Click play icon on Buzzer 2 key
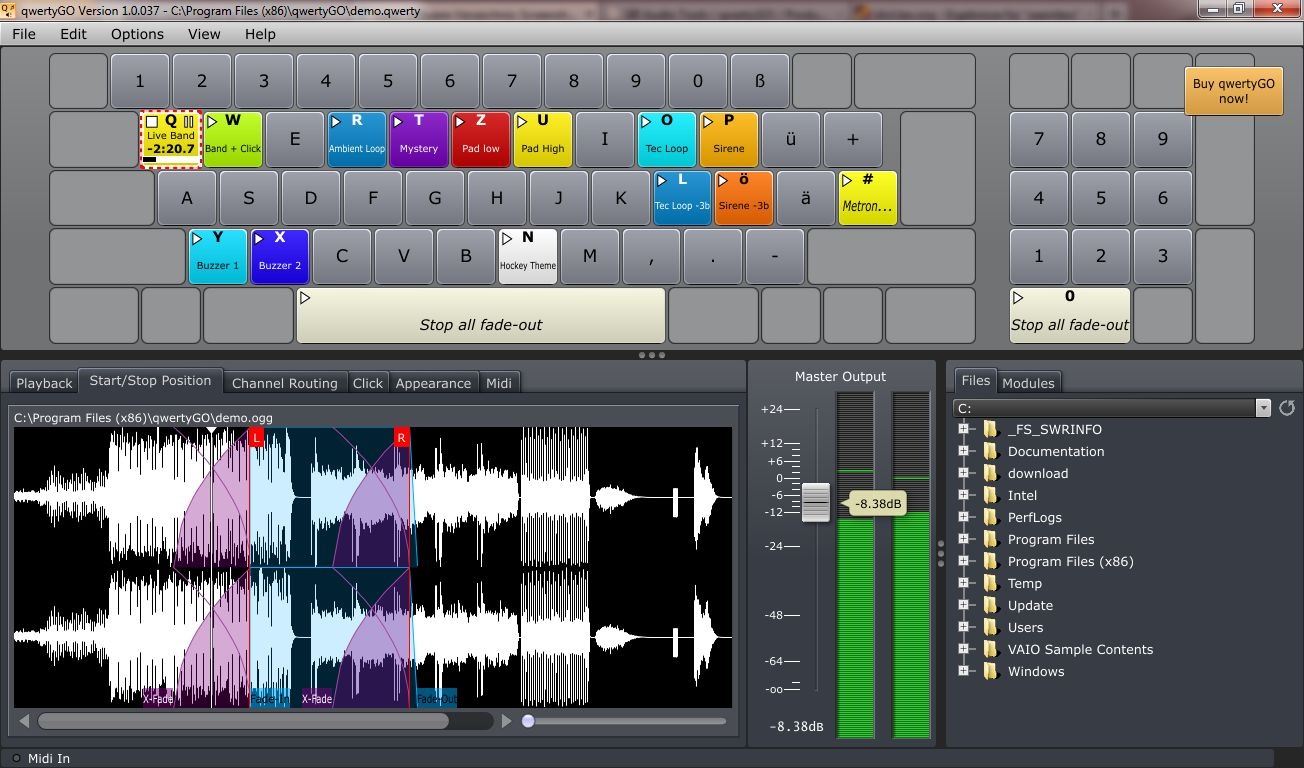 (x=259, y=239)
